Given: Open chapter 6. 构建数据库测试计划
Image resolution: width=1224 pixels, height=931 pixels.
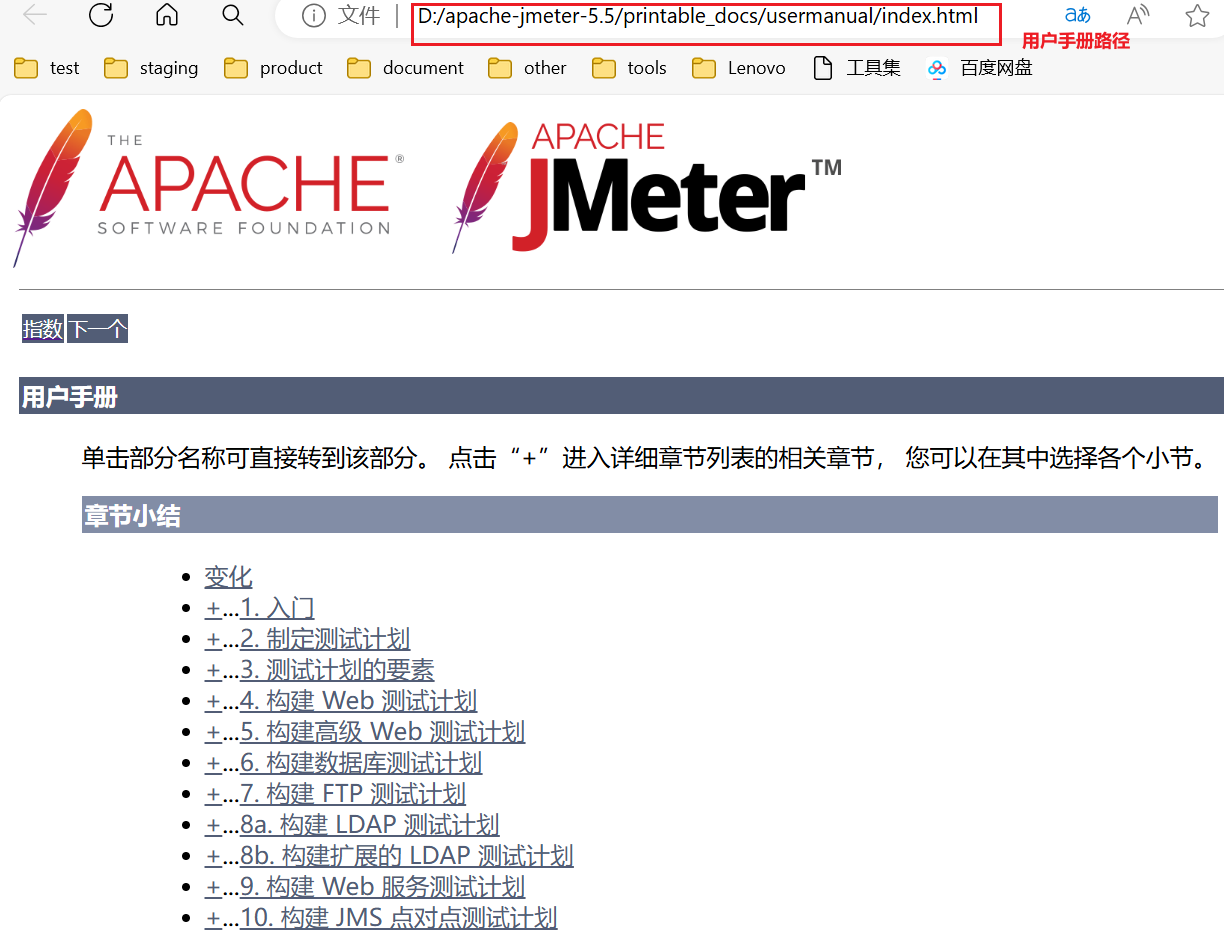Looking at the screenshot, I should 361,763.
